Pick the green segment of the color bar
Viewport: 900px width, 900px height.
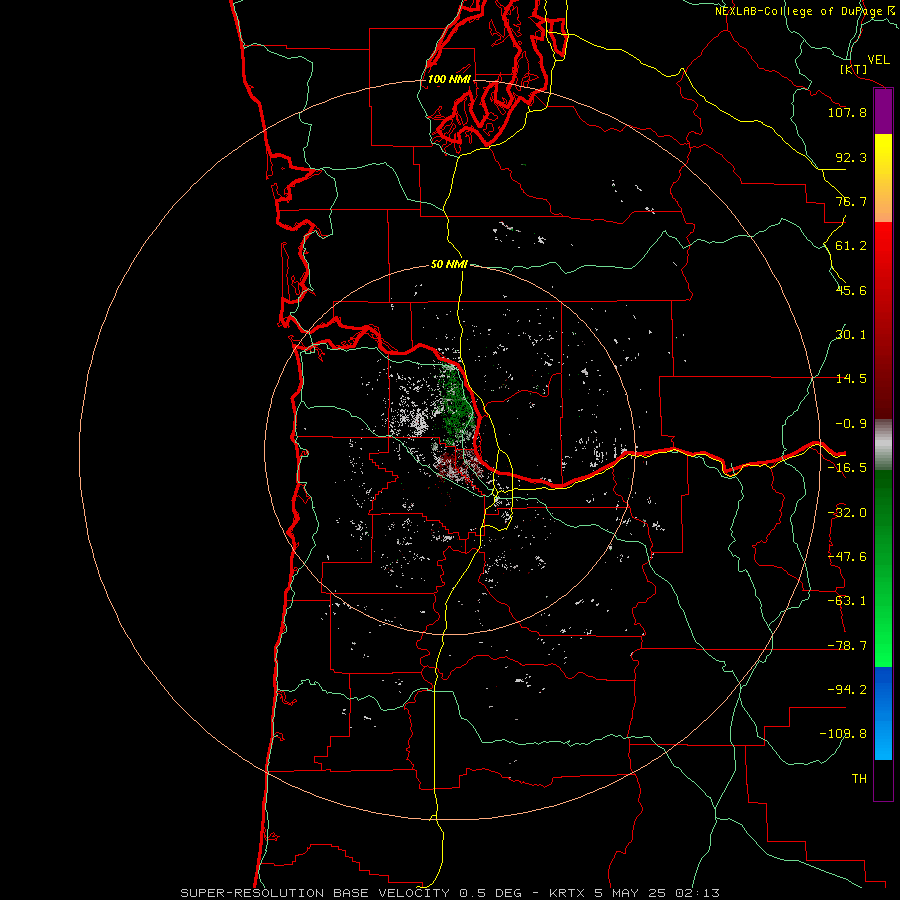883,568
